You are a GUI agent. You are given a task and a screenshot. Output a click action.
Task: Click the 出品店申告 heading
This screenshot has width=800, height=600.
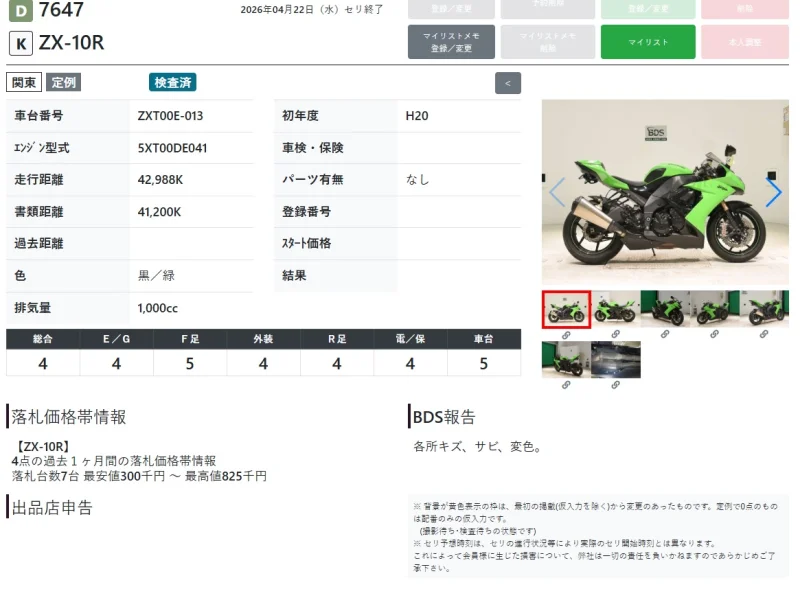[x=52, y=508]
